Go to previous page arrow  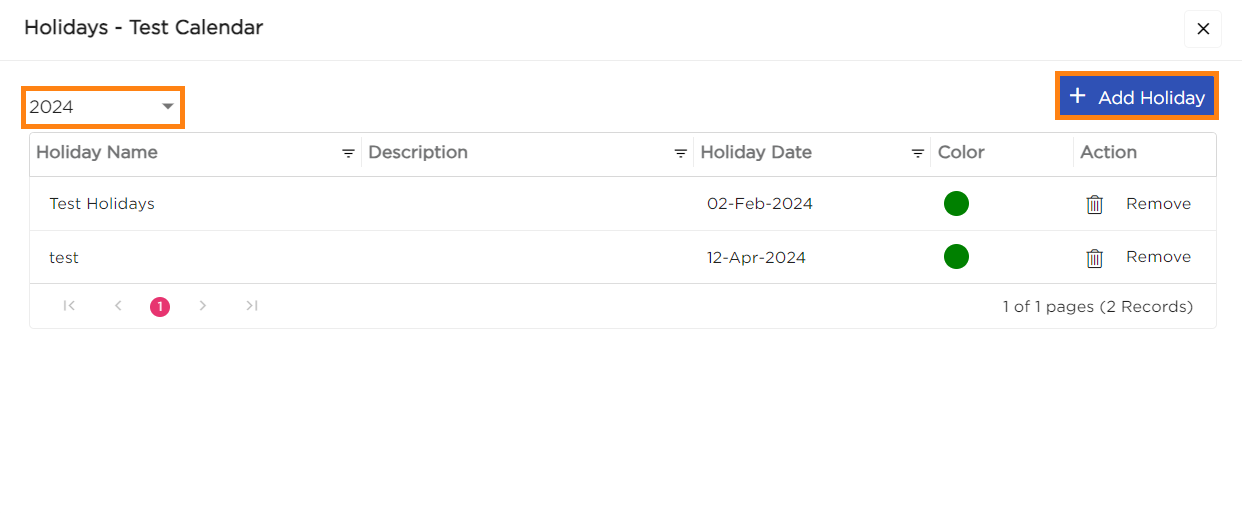pyautogui.click(x=118, y=306)
